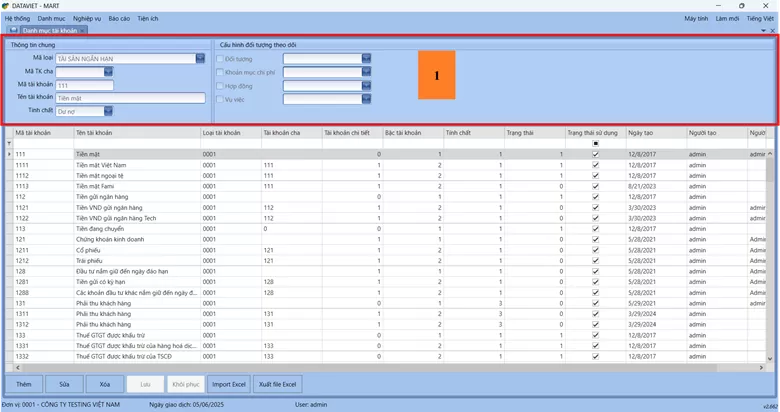Viewport: 780px width, 412px height.
Task: Tick the Hợp đồng checkbox
Action: [220, 86]
